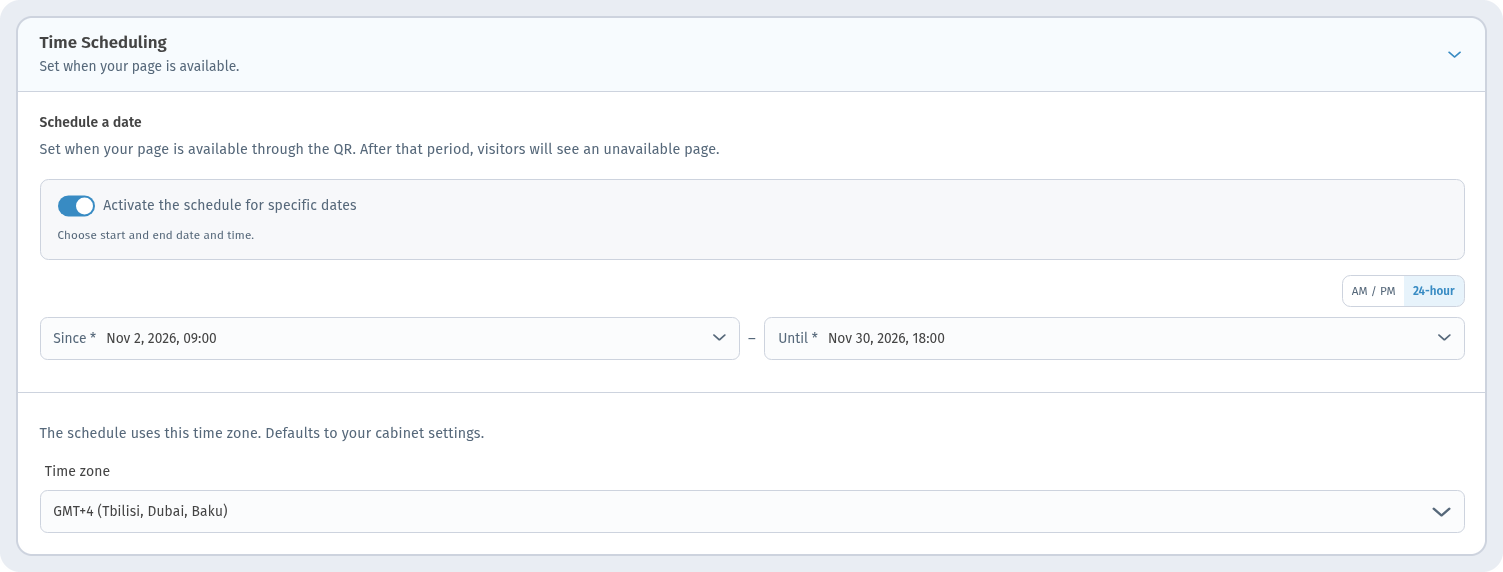Switch time format to AM / PM
The height and width of the screenshot is (572, 1503).
click(1373, 291)
